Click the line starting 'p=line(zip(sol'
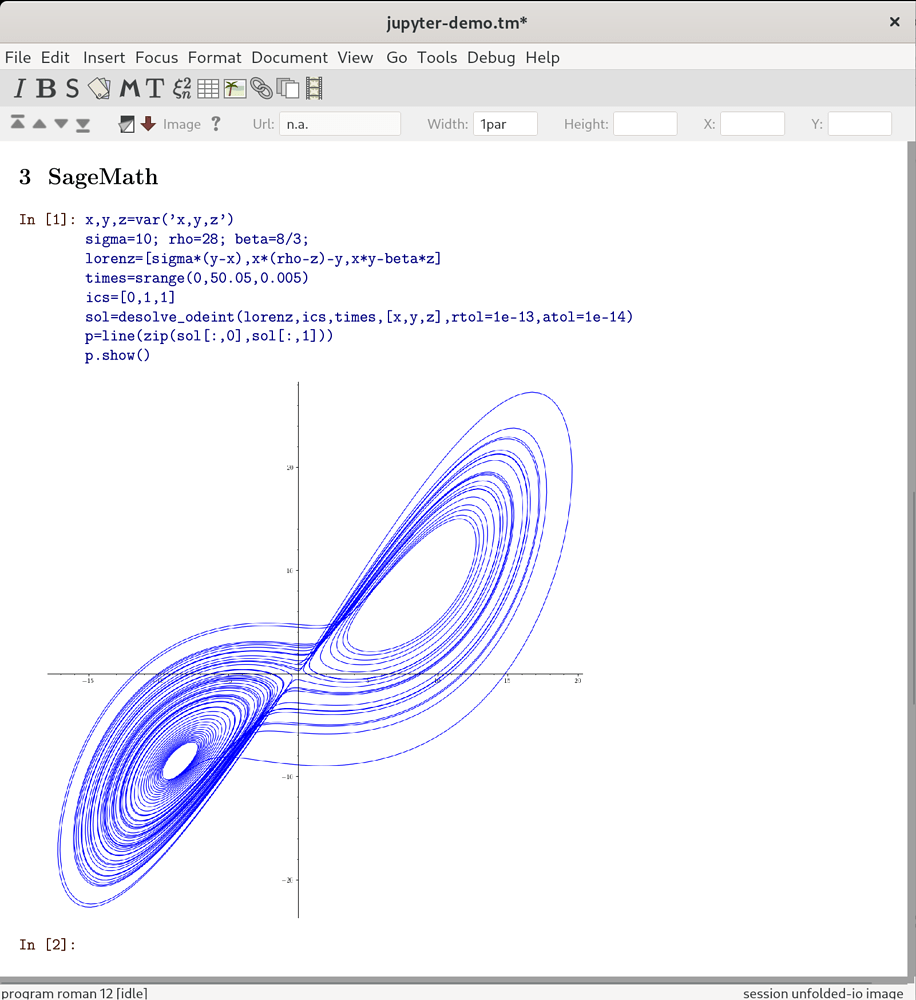The width and height of the screenshot is (916, 1000). (x=209, y=336)
